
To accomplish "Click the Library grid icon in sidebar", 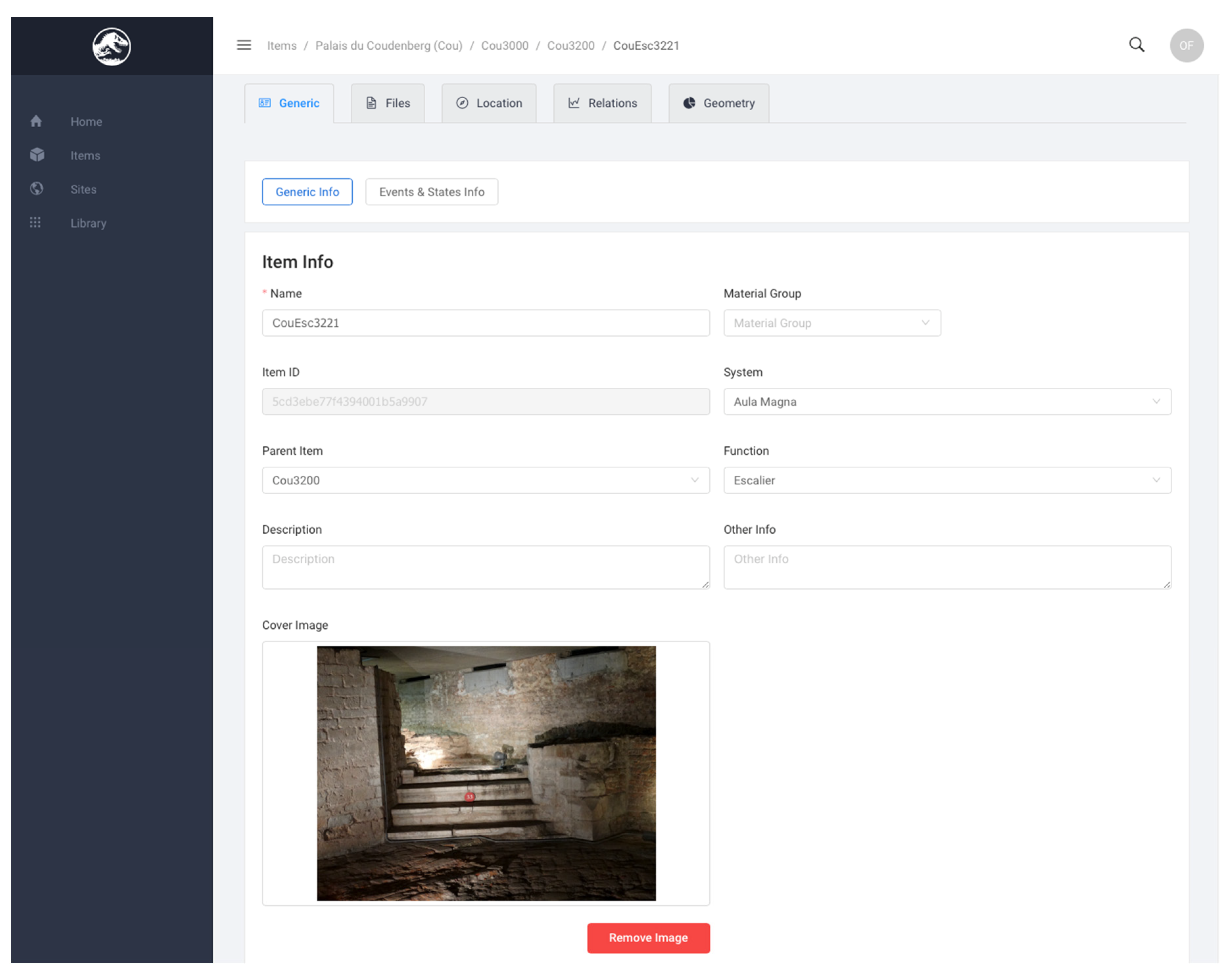I will (x=36, y=223).
